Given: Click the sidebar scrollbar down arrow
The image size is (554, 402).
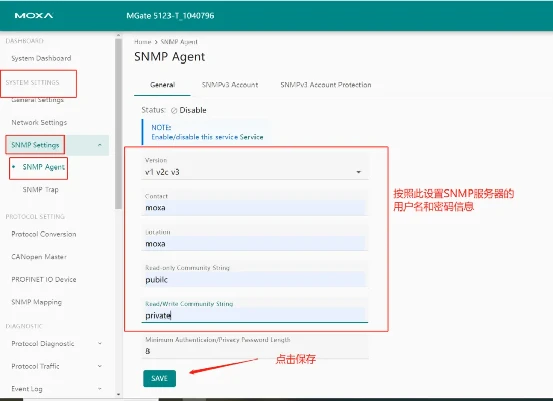Looking at the screenshot, I should [118, 395].
